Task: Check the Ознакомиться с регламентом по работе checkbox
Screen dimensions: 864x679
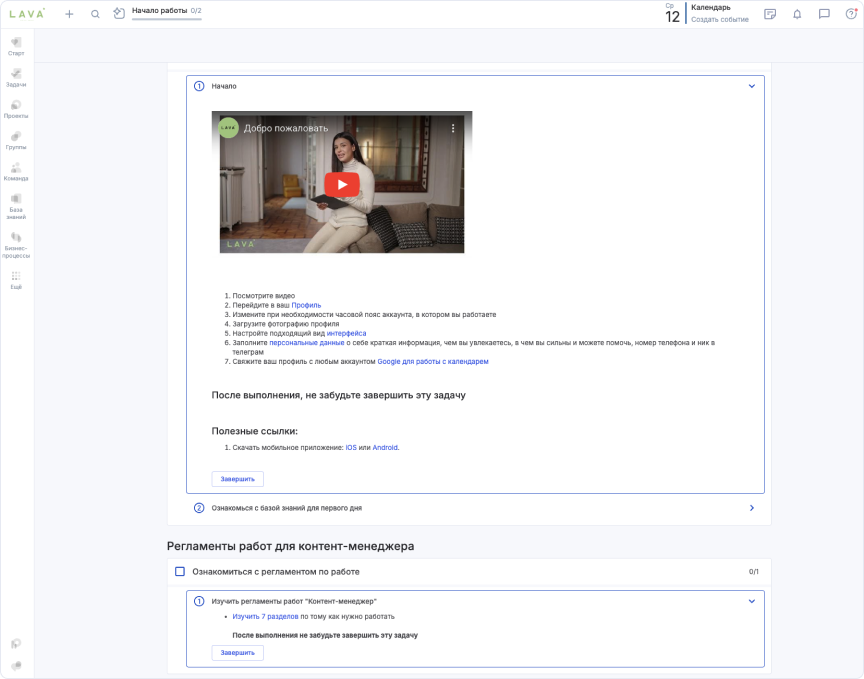Action: [180, 572]
